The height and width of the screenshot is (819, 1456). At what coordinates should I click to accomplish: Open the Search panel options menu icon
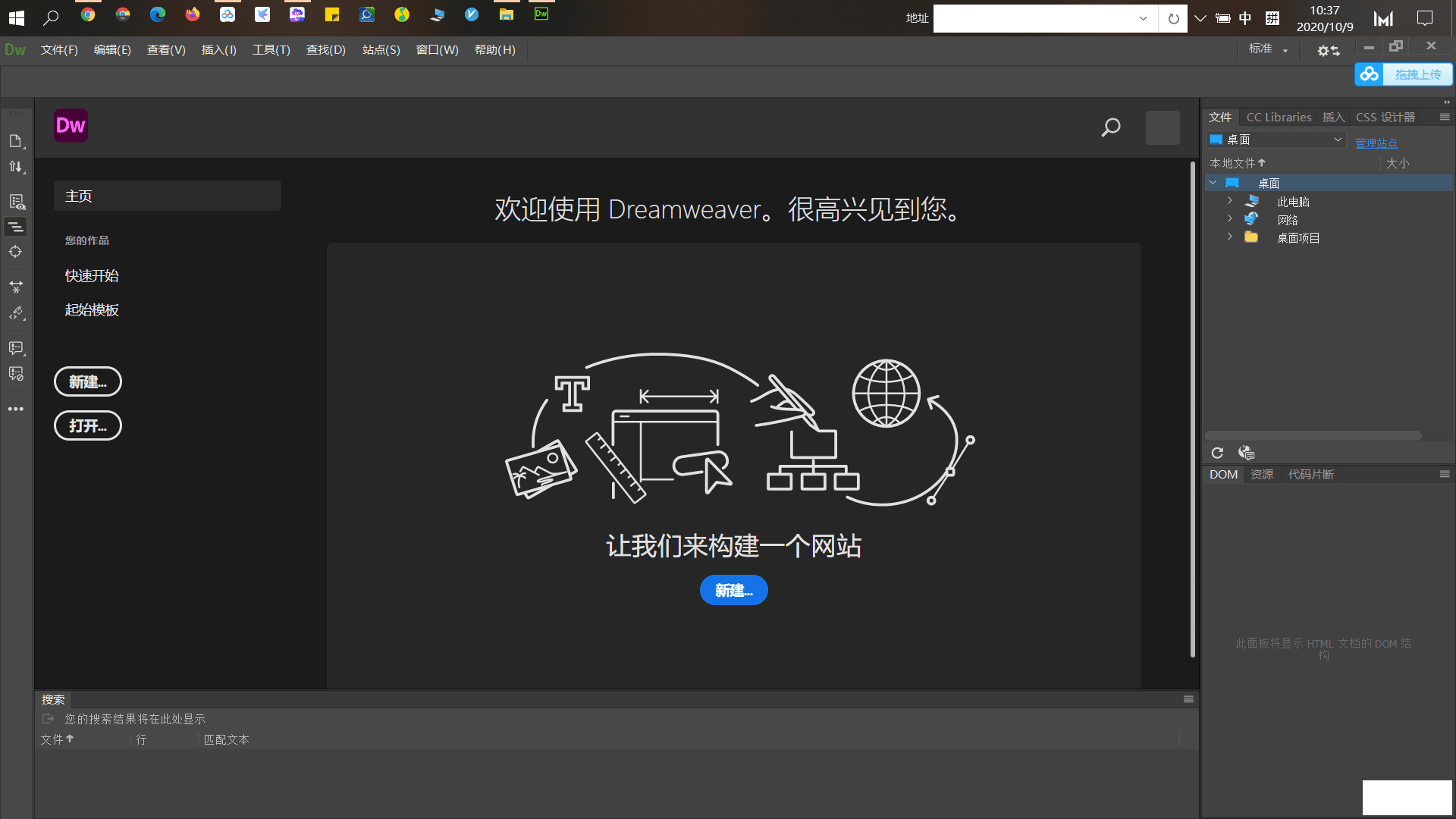pyautogui.click(x=1188, y=699)
